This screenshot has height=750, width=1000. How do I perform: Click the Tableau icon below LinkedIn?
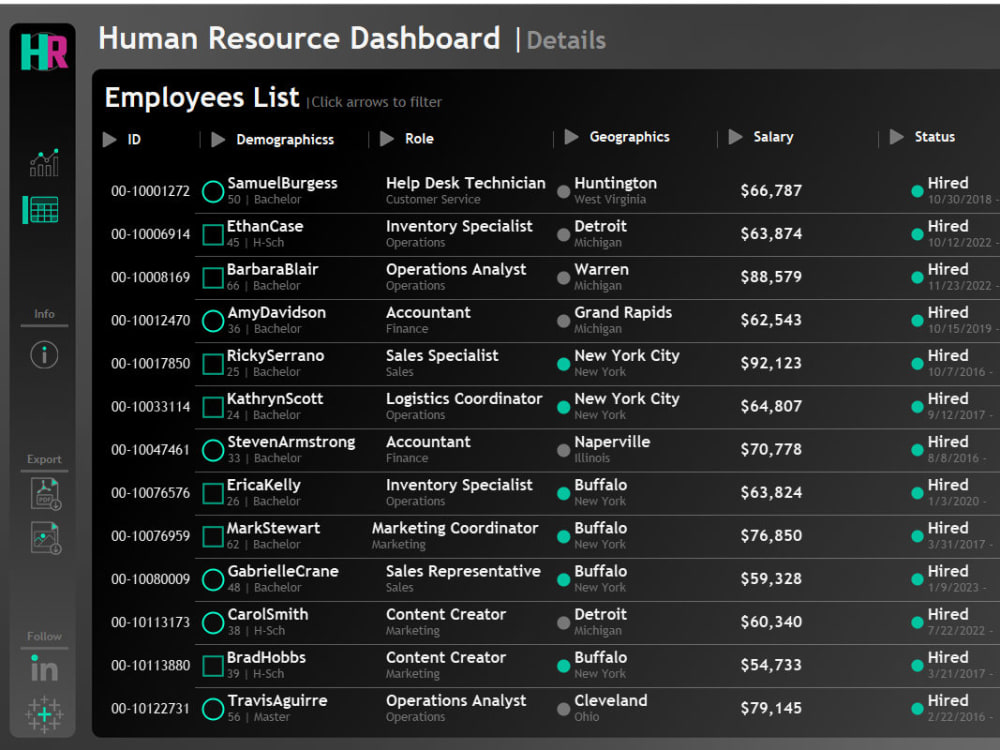[x=43, y=712]
